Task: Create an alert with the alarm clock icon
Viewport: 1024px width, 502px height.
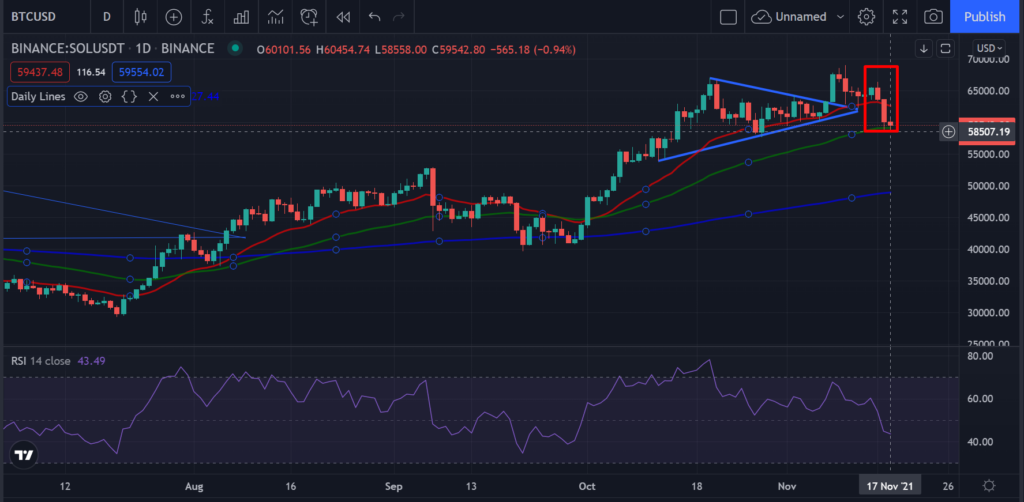Action: [x=310, y=17]
